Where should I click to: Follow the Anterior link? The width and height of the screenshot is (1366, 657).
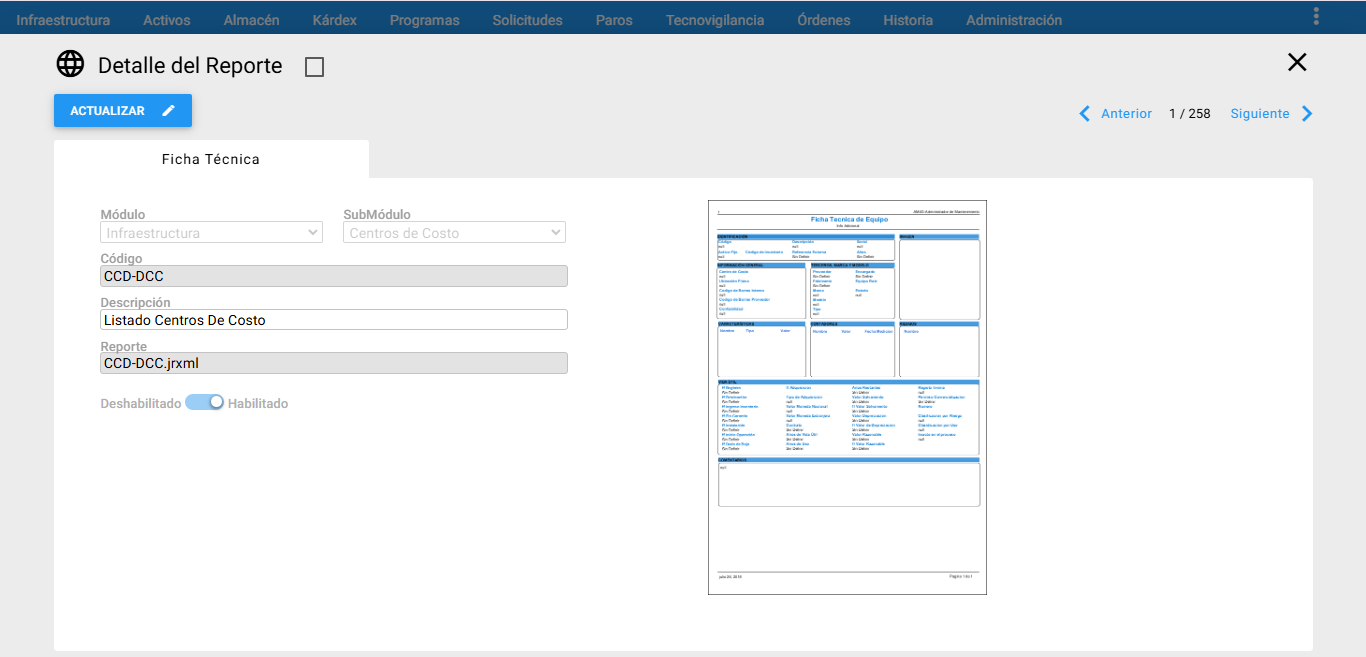click(x=1126, y=114)
